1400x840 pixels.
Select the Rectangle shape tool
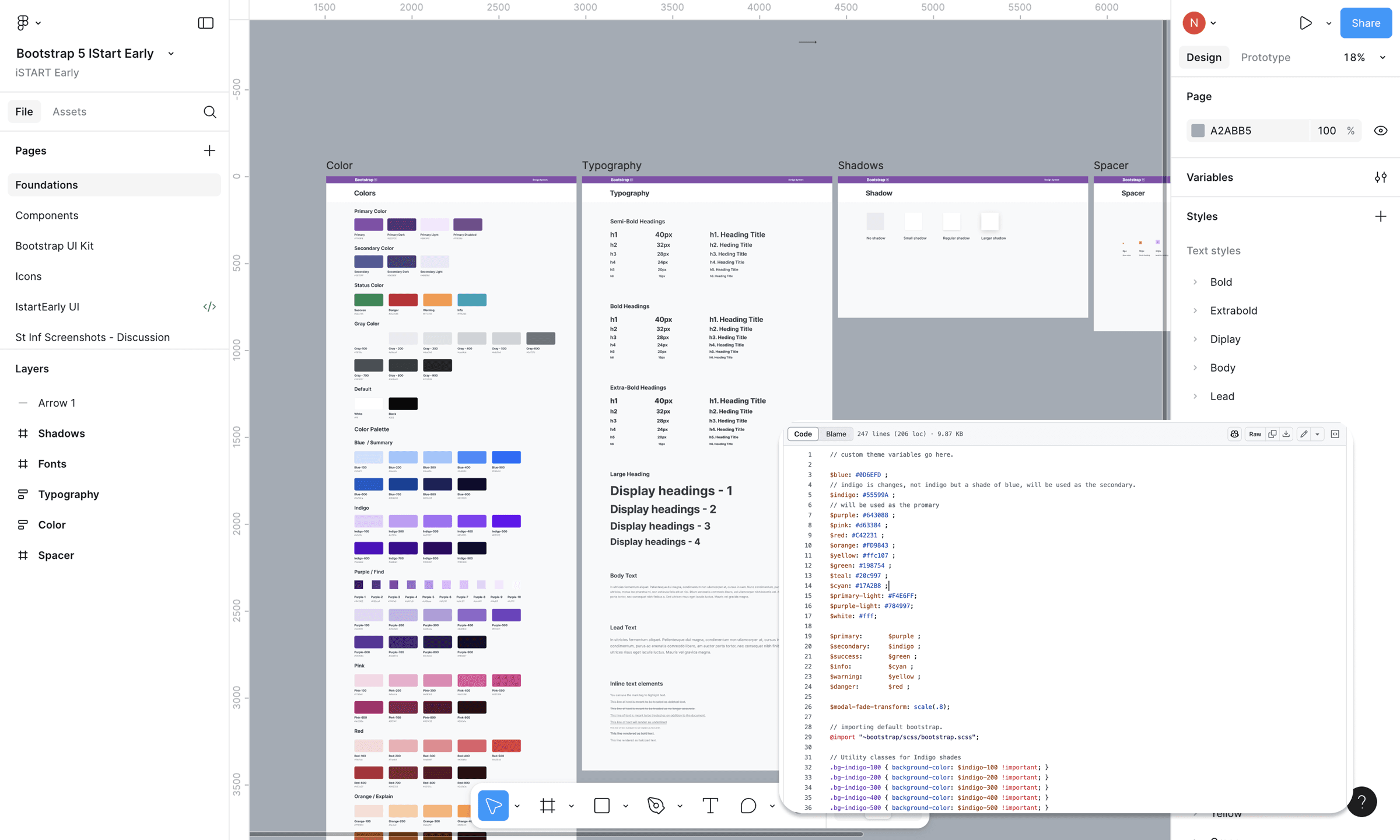(x=601, y=806)
